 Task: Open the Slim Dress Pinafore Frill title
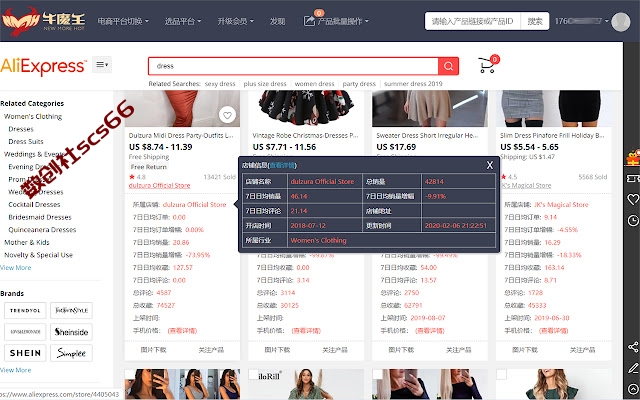[552, 136]
